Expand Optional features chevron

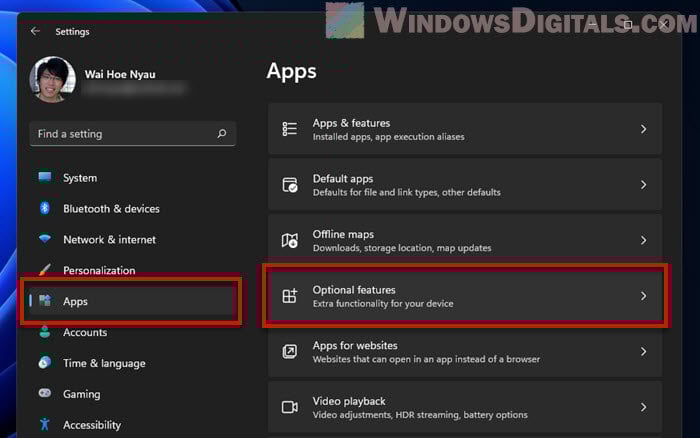(643, 296)
